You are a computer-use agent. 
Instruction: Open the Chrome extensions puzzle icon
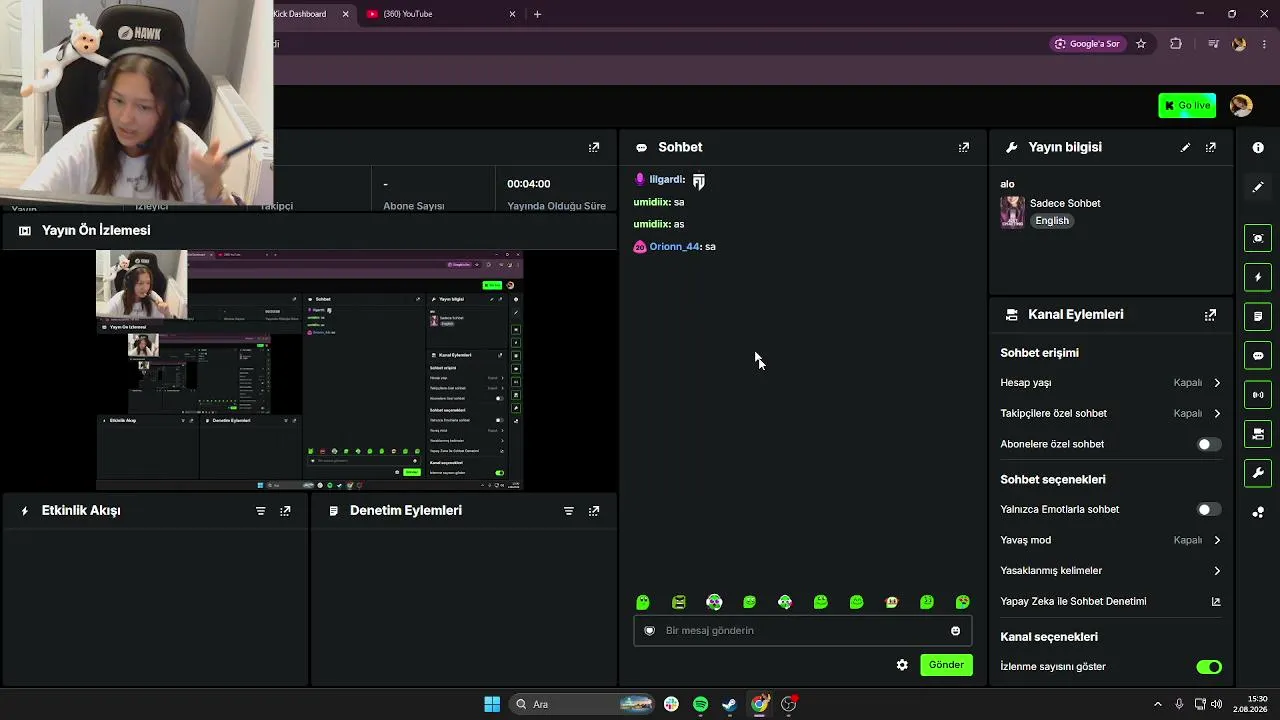1176,44
